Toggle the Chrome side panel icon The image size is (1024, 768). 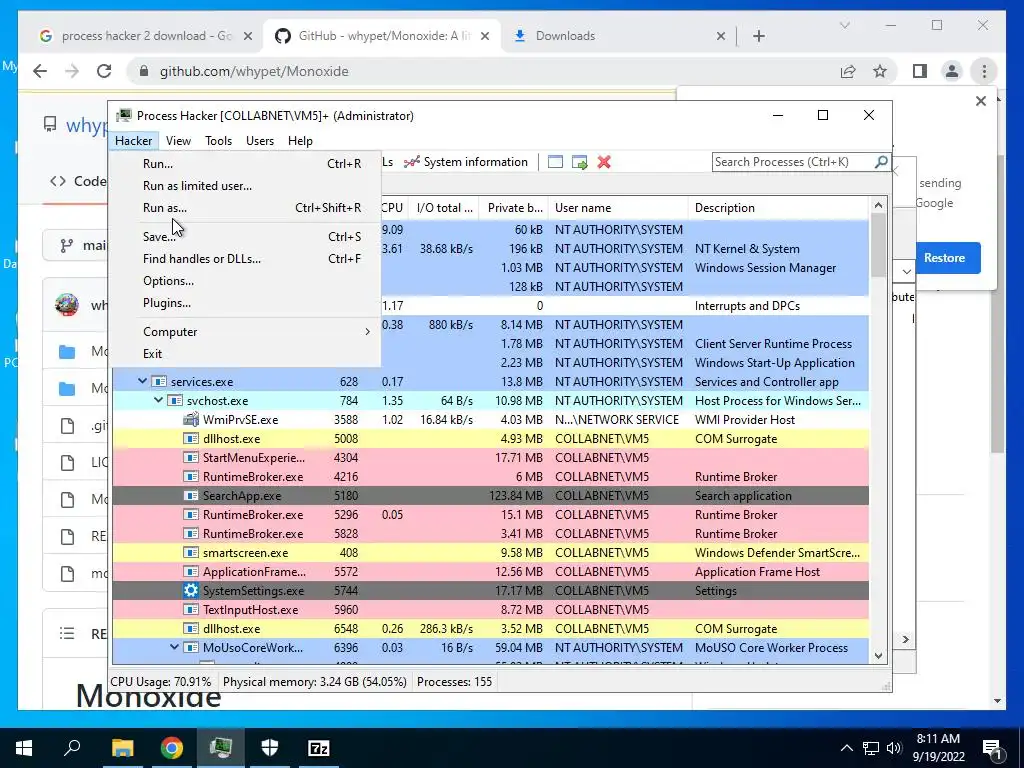click(x=920, y=71)
